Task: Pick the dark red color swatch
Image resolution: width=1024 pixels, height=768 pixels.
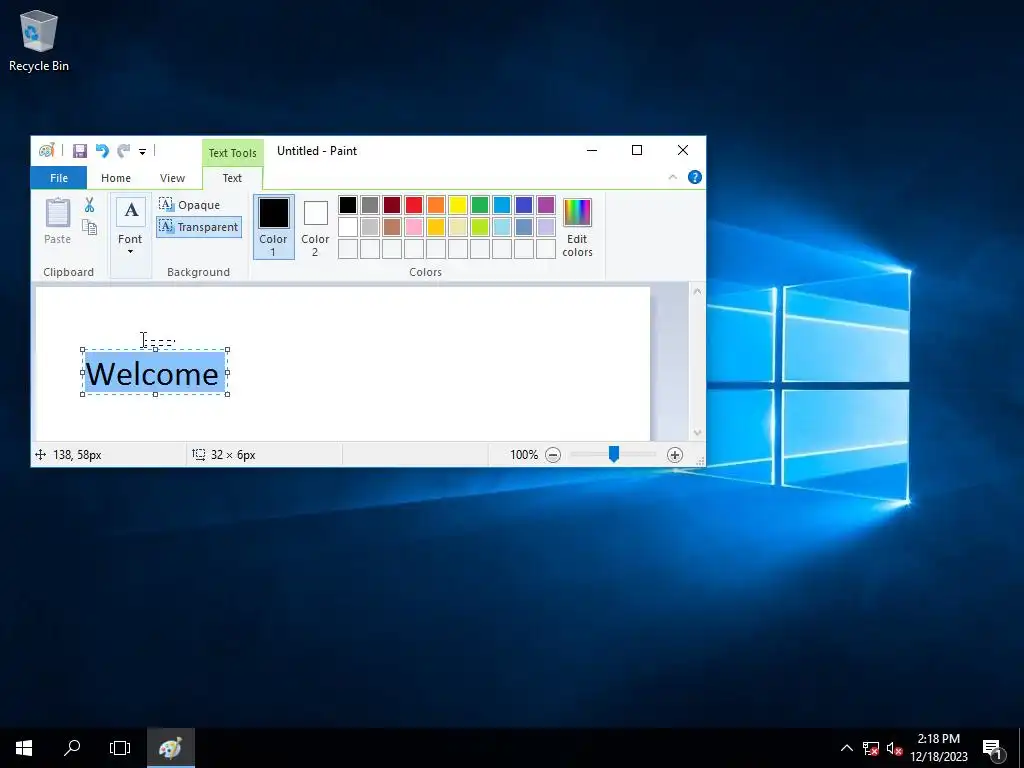Action: [x=392, y=205]
